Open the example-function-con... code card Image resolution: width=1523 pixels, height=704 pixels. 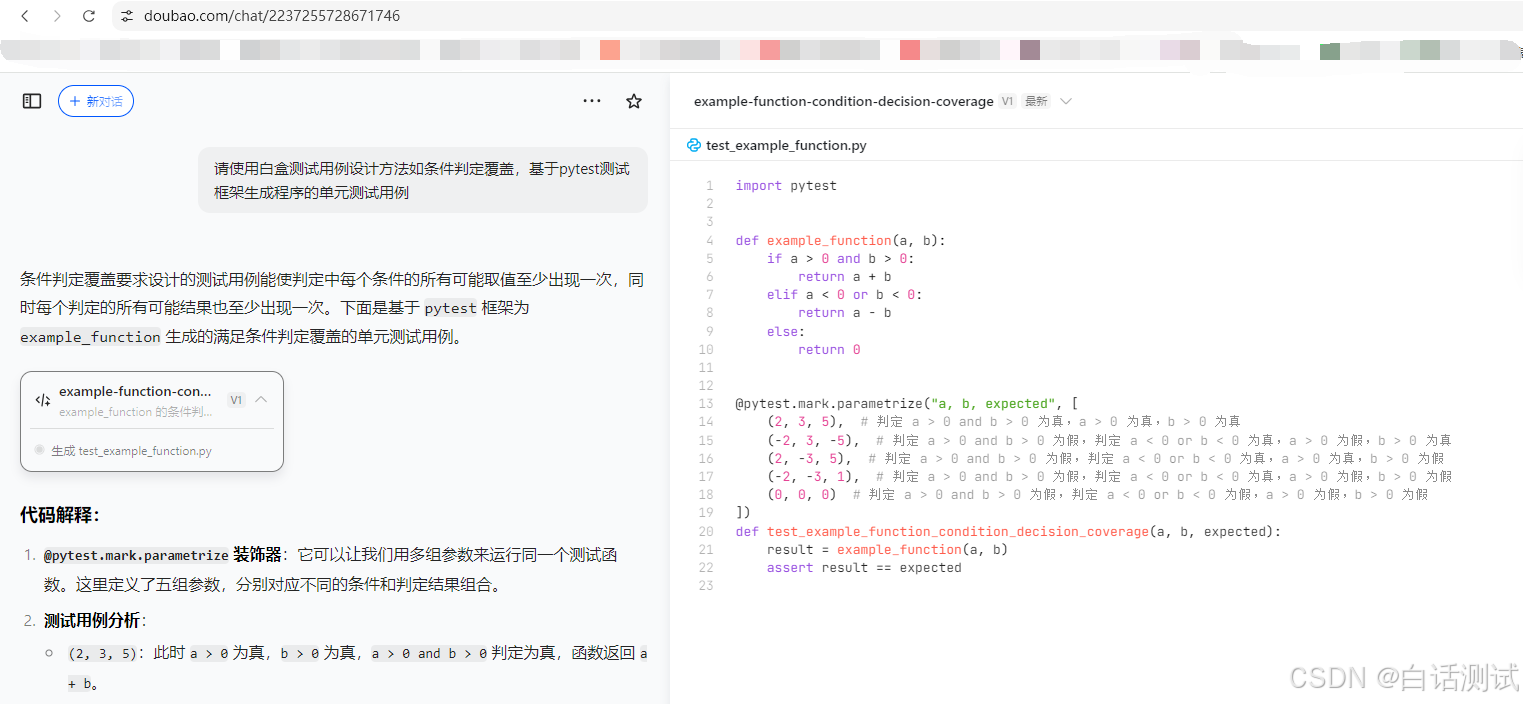[x=152, y=422]
